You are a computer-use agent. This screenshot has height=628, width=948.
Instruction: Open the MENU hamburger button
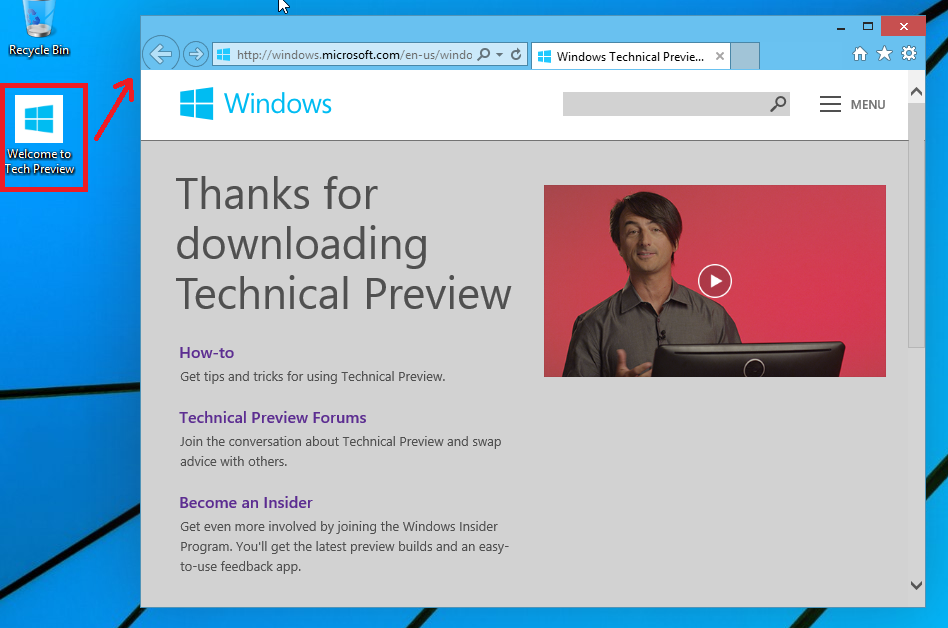[x=852, y=105]
